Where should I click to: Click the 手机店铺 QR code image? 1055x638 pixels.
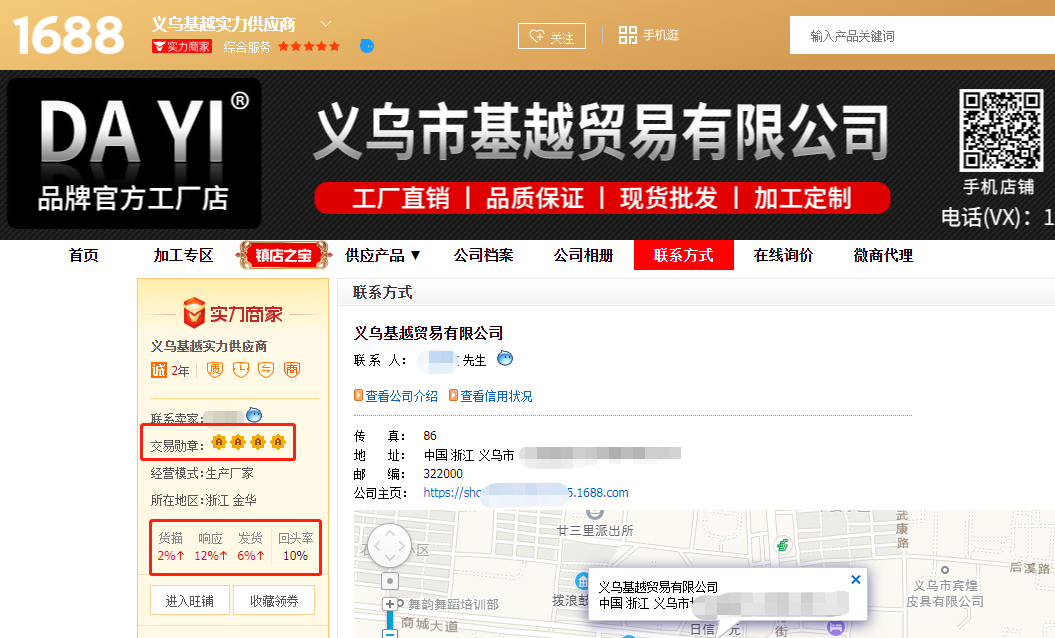pos(1001,130)
